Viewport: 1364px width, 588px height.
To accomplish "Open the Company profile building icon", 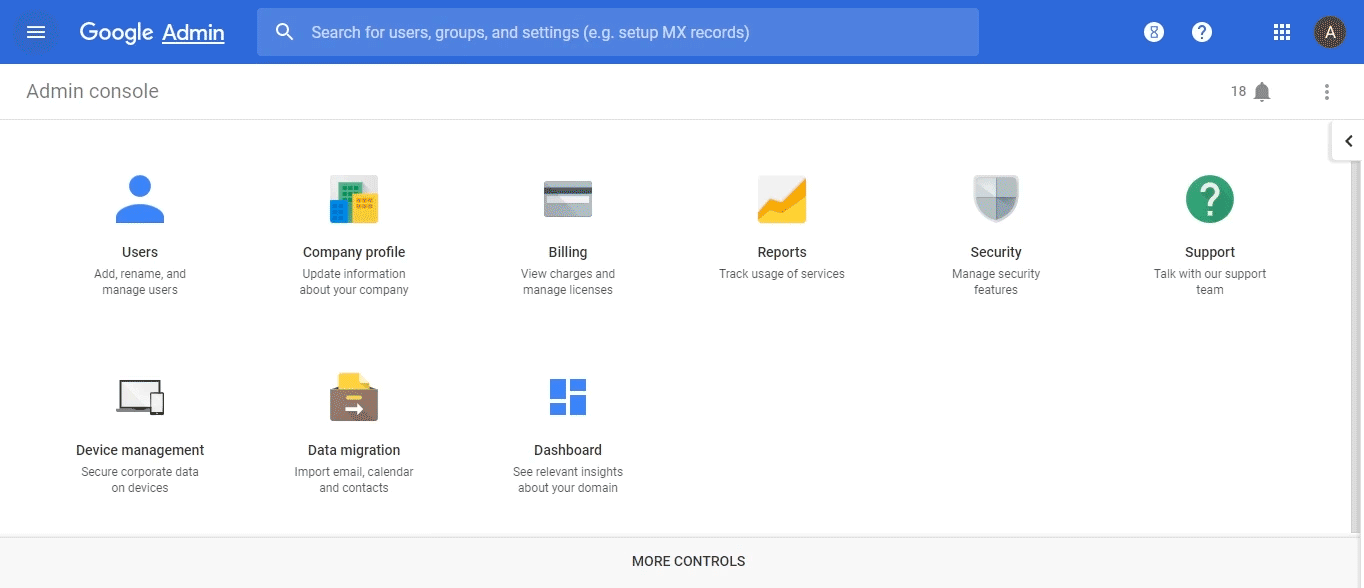I will click(354, 199).
